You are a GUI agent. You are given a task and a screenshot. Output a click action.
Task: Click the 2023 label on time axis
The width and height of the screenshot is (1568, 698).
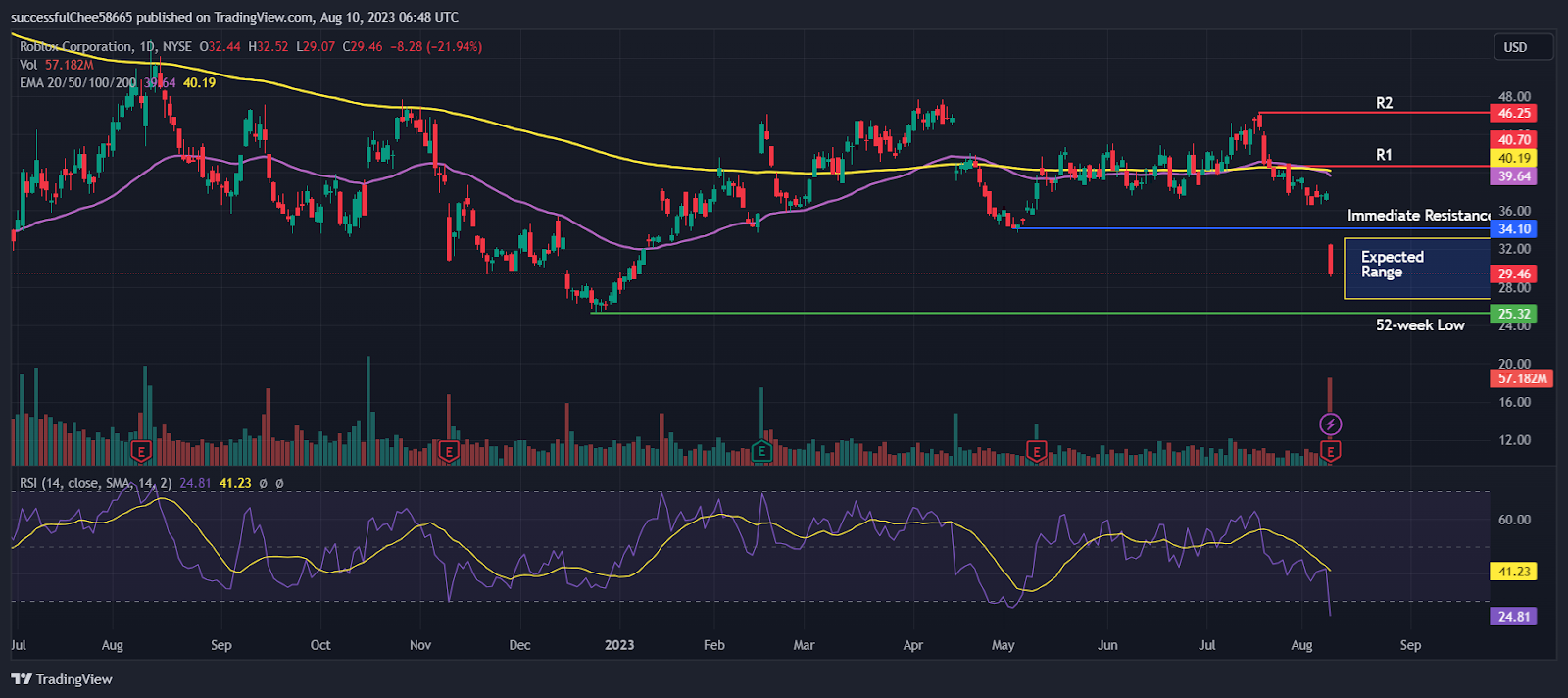[619, 645]
